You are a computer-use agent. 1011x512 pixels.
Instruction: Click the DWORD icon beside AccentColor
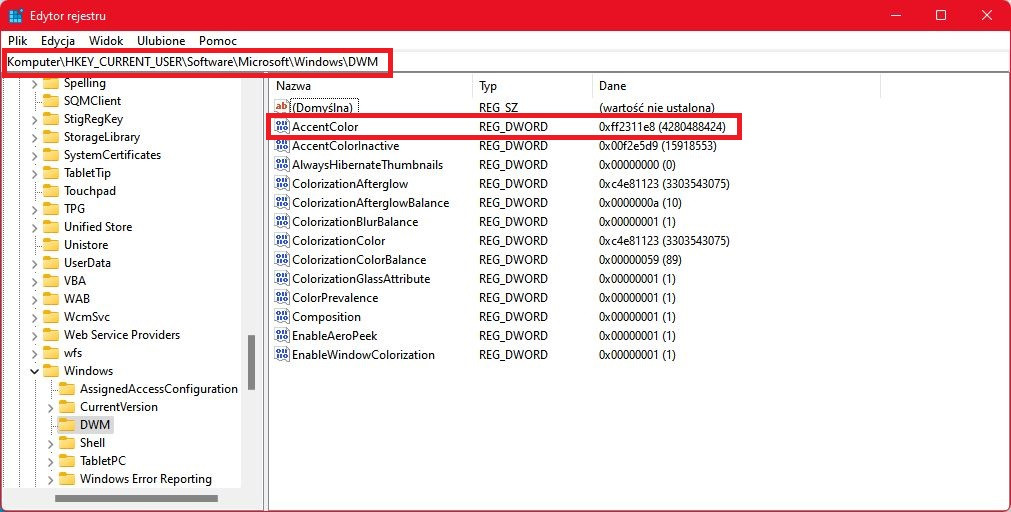click(x=282, y=127)
